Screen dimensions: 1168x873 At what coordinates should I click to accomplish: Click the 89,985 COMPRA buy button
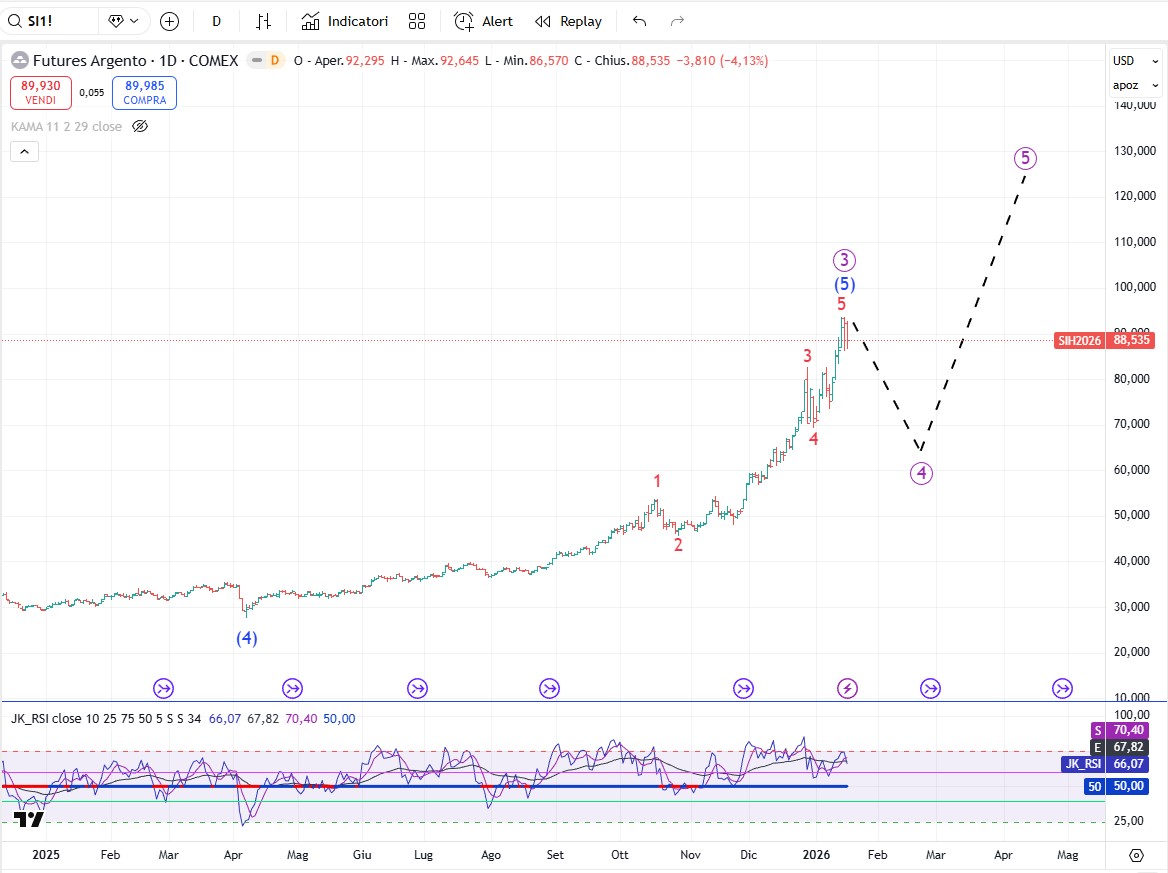click(145, 92)
